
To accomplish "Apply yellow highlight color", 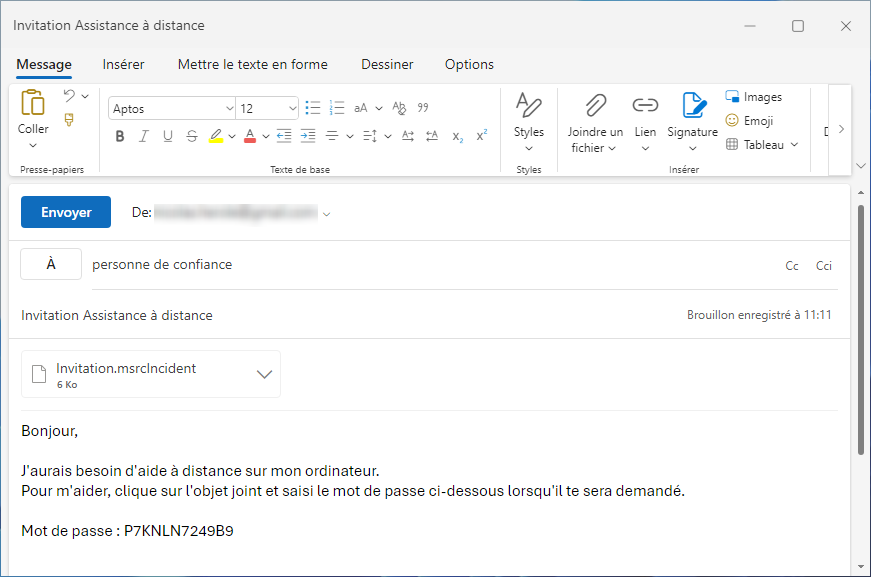I will (x=216, y=136).
